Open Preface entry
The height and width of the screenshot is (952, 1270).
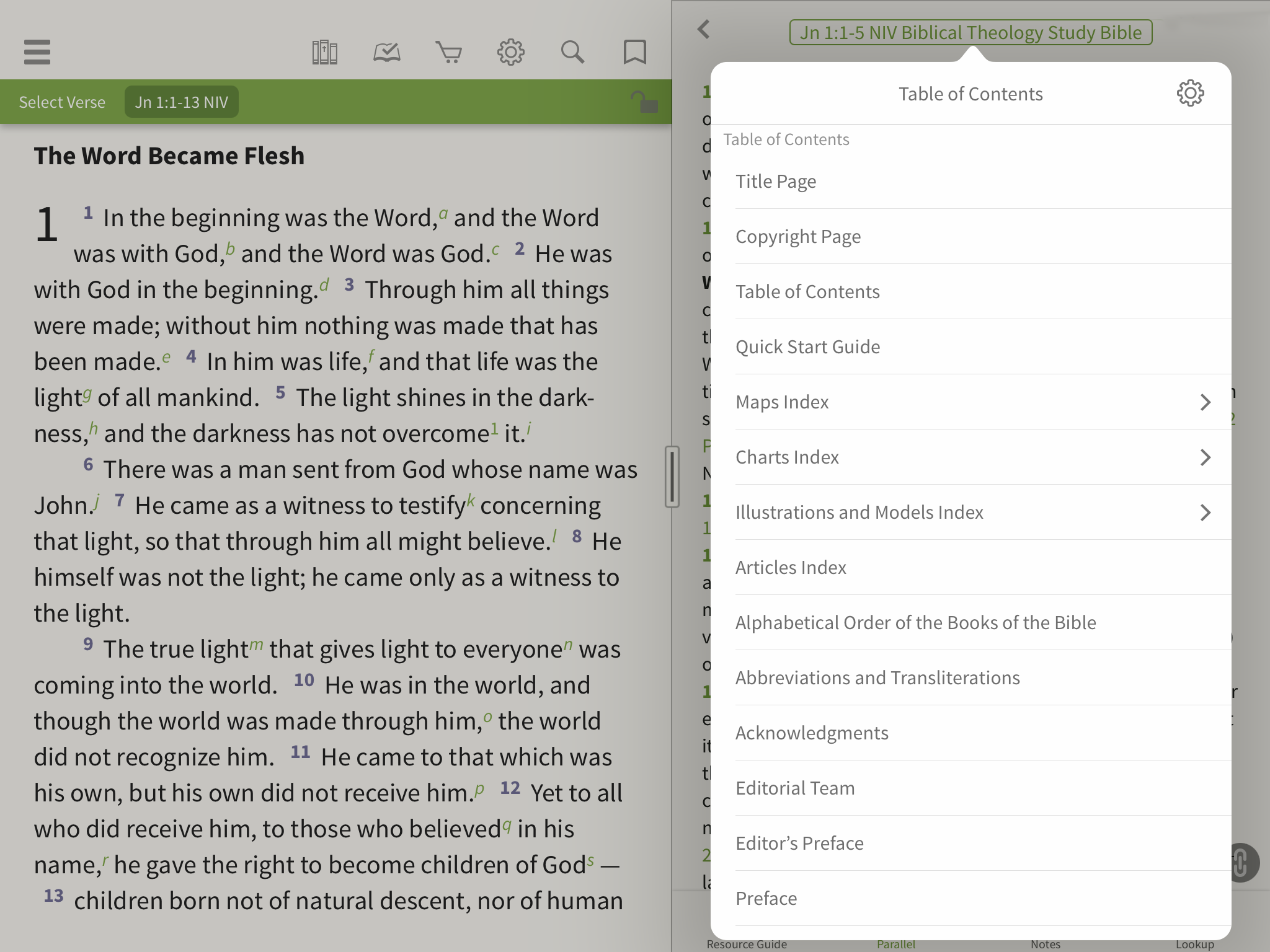[x=970, y=899]
